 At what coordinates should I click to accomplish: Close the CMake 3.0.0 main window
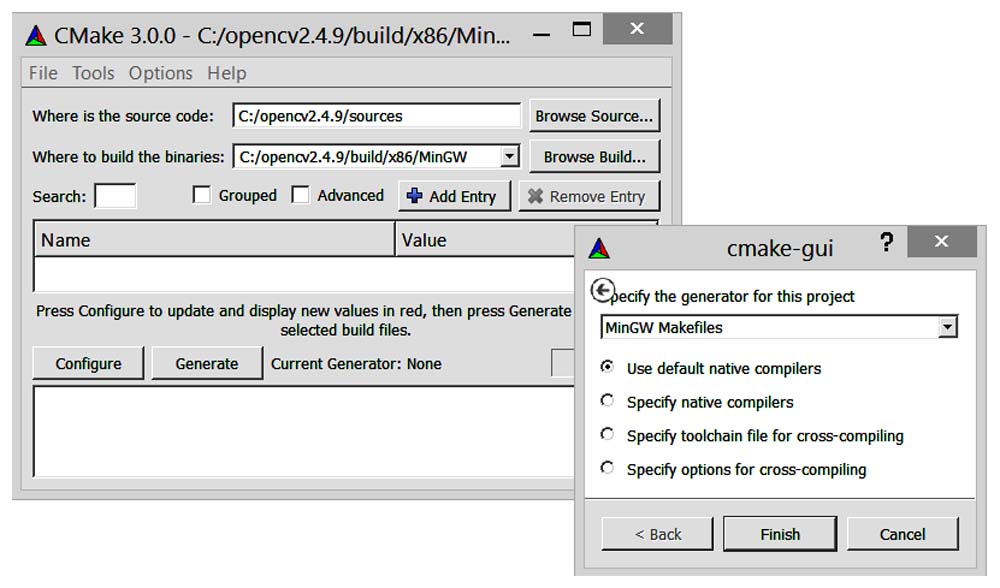pyautogui.click(x=636, y=29)
